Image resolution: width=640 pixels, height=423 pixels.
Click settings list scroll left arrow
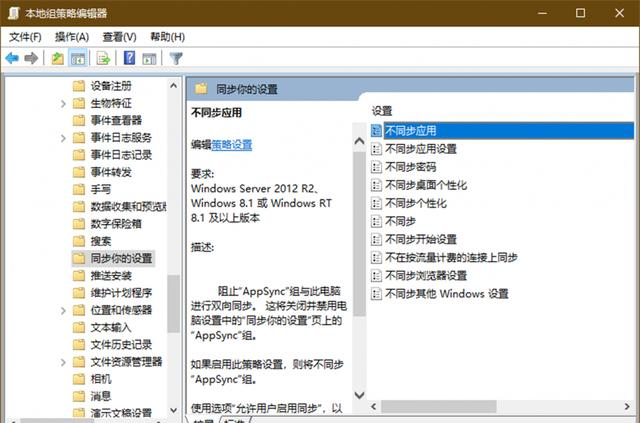(x=373, y=406)
